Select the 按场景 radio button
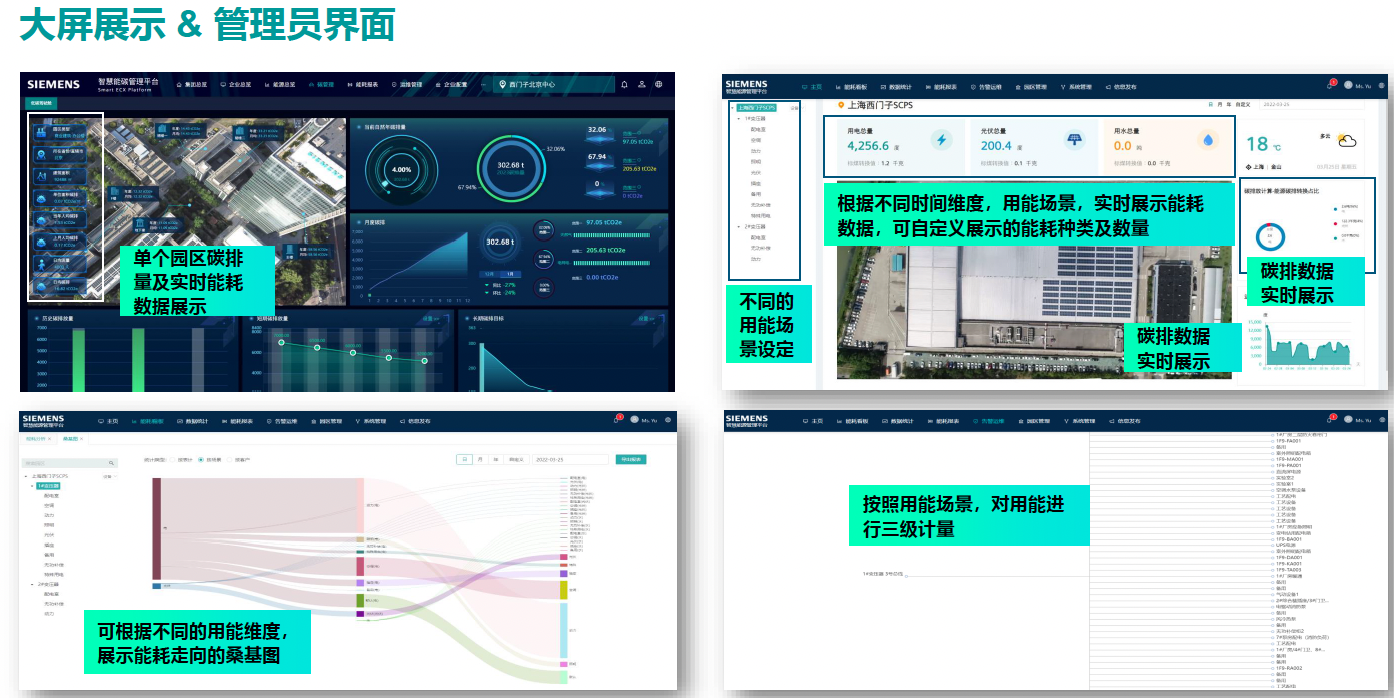1394x698 pixels. [x=200, y=460]
